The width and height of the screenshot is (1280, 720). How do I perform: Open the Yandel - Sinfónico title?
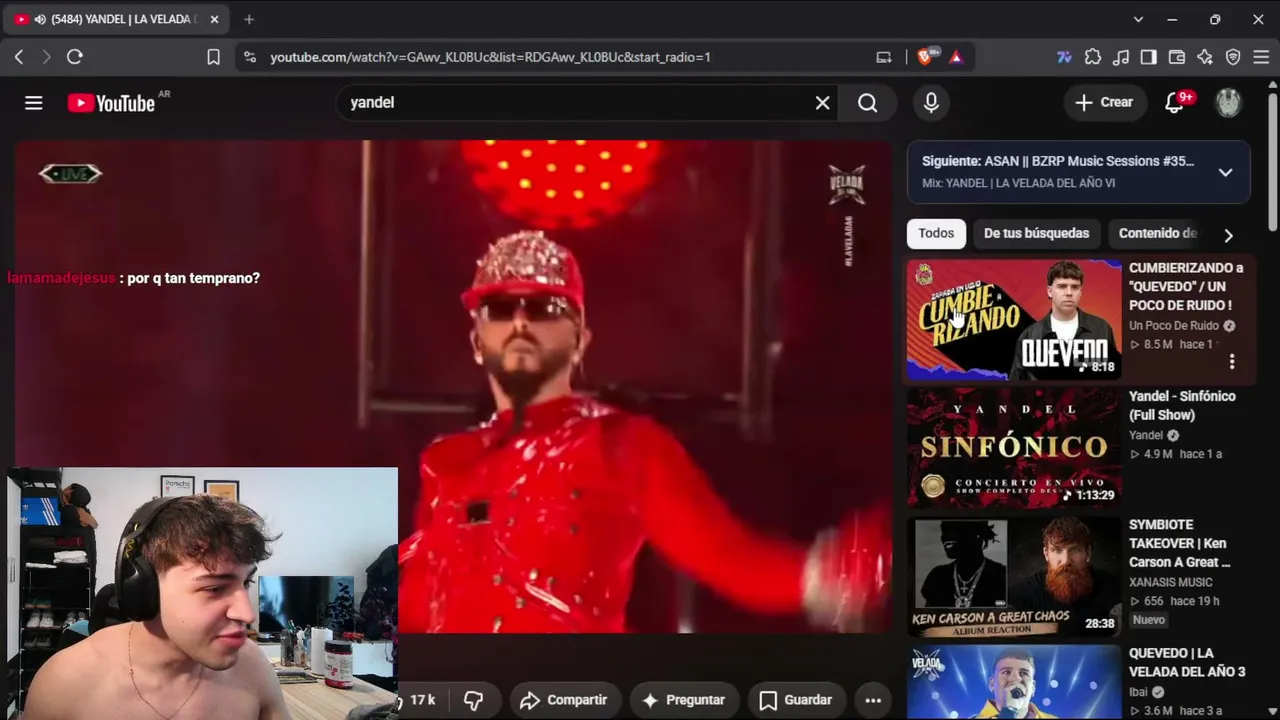1182,405
